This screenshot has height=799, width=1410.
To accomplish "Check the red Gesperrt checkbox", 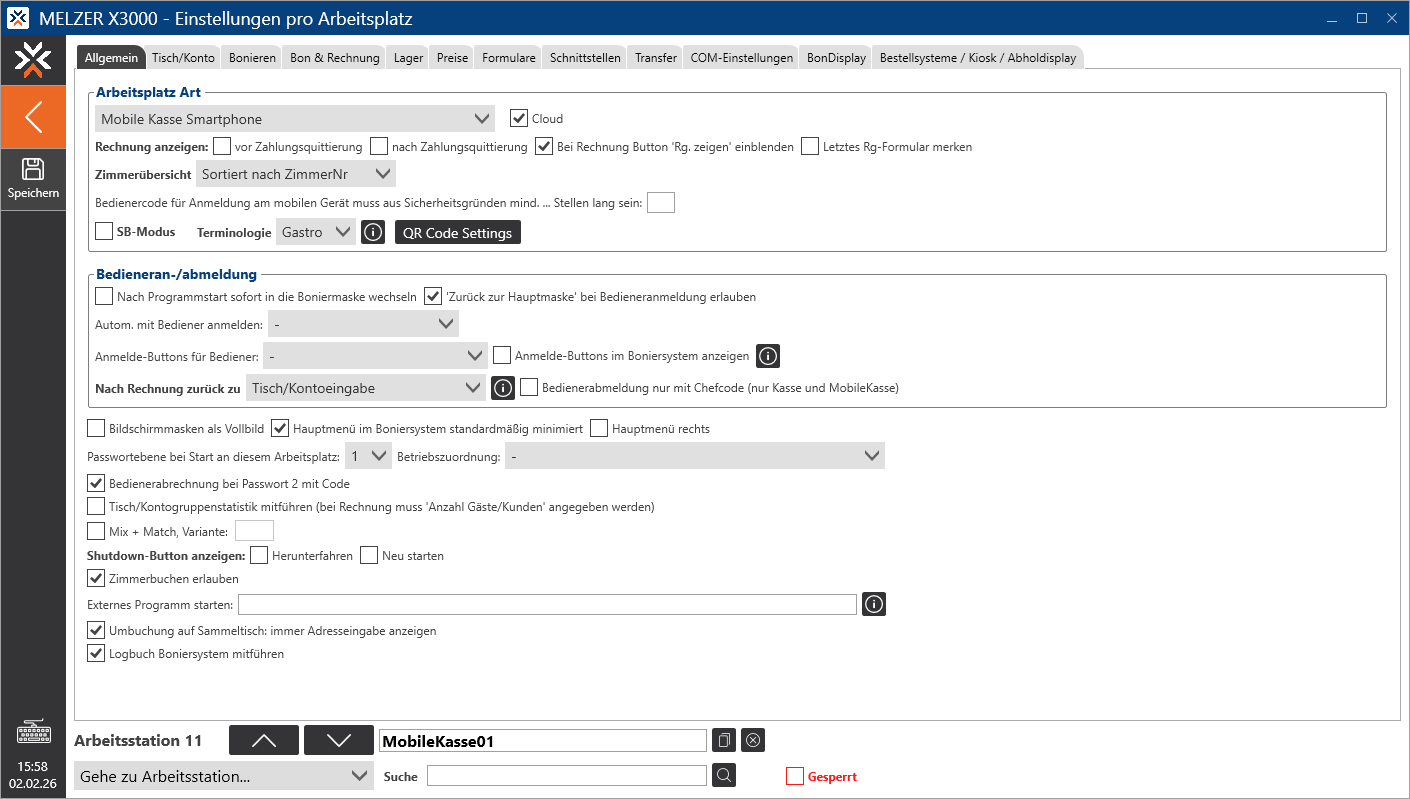I will pos(795,776).
